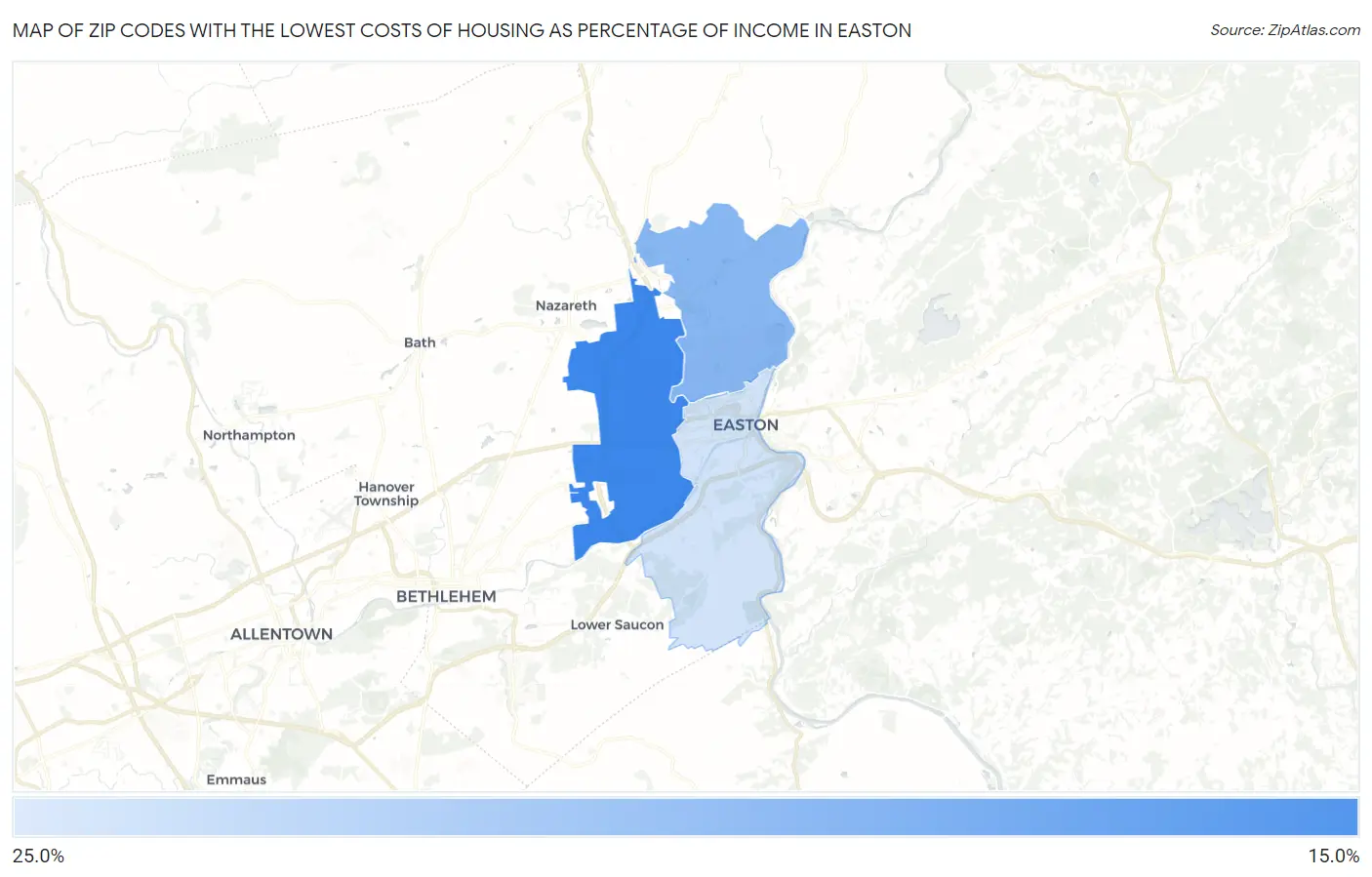
Task: Click the map title heading
Action: point(462,30)
